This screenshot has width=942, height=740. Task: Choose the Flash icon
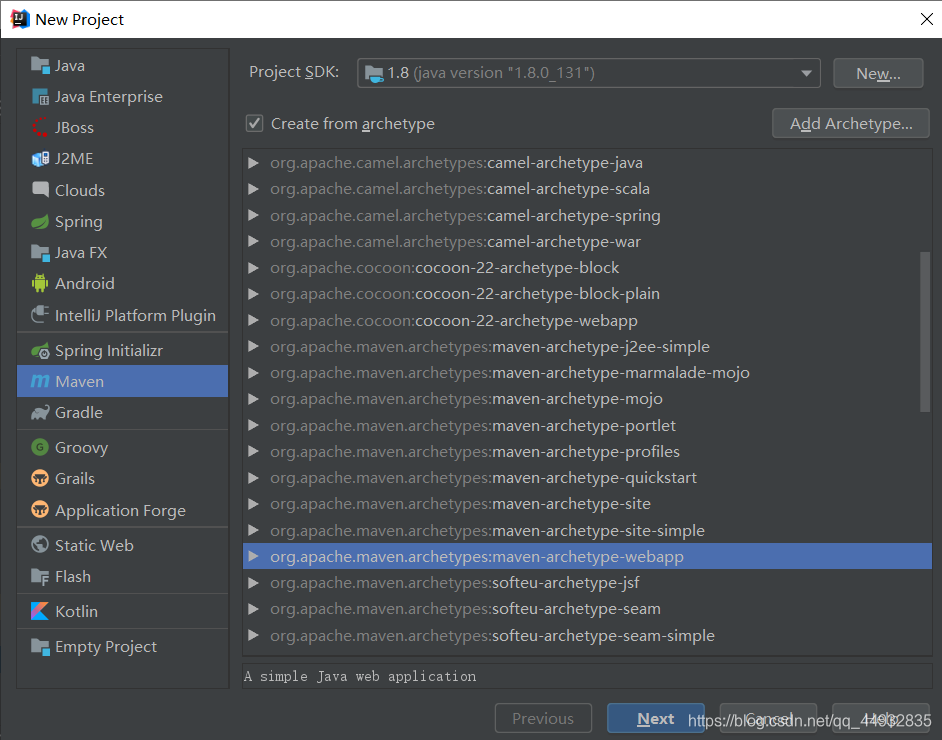coord(40,576)
